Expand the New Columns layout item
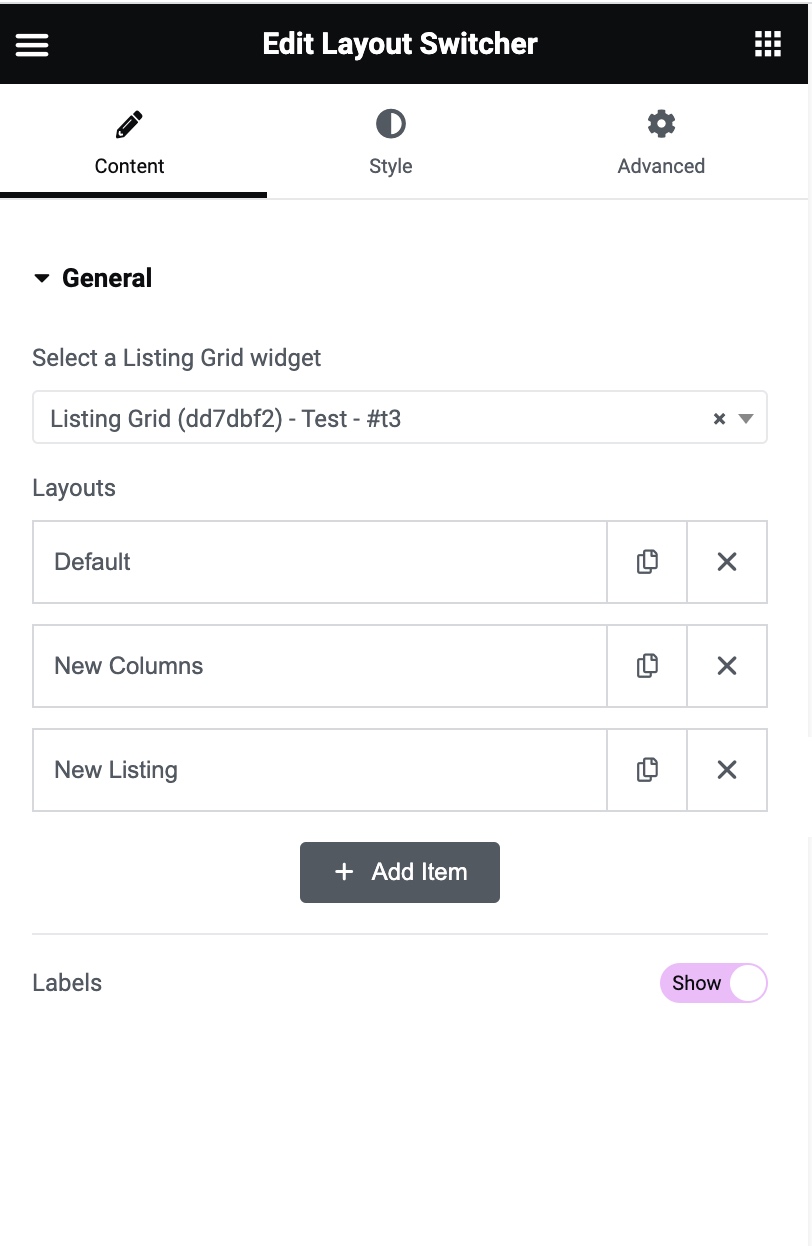Screen dimensions: 812x1246 pos(318,666)
